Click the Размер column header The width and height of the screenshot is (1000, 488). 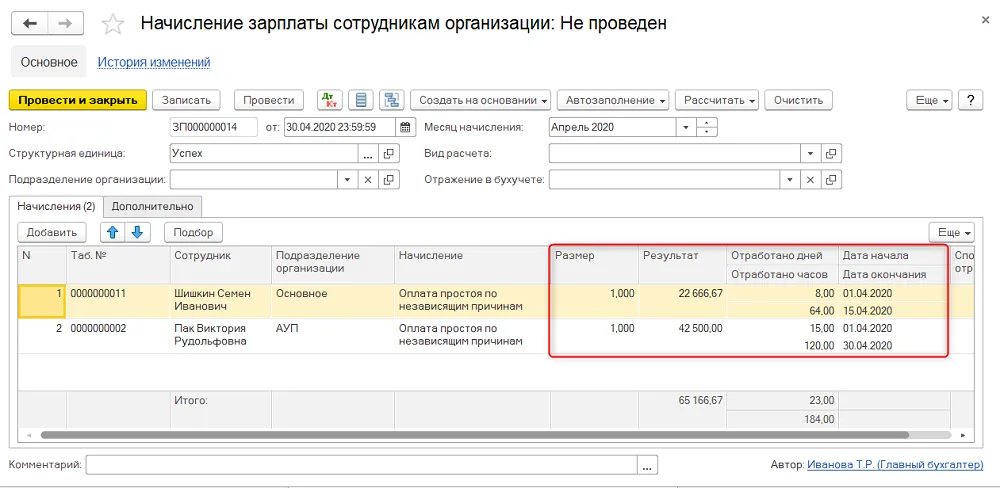(x=594, y=265)
